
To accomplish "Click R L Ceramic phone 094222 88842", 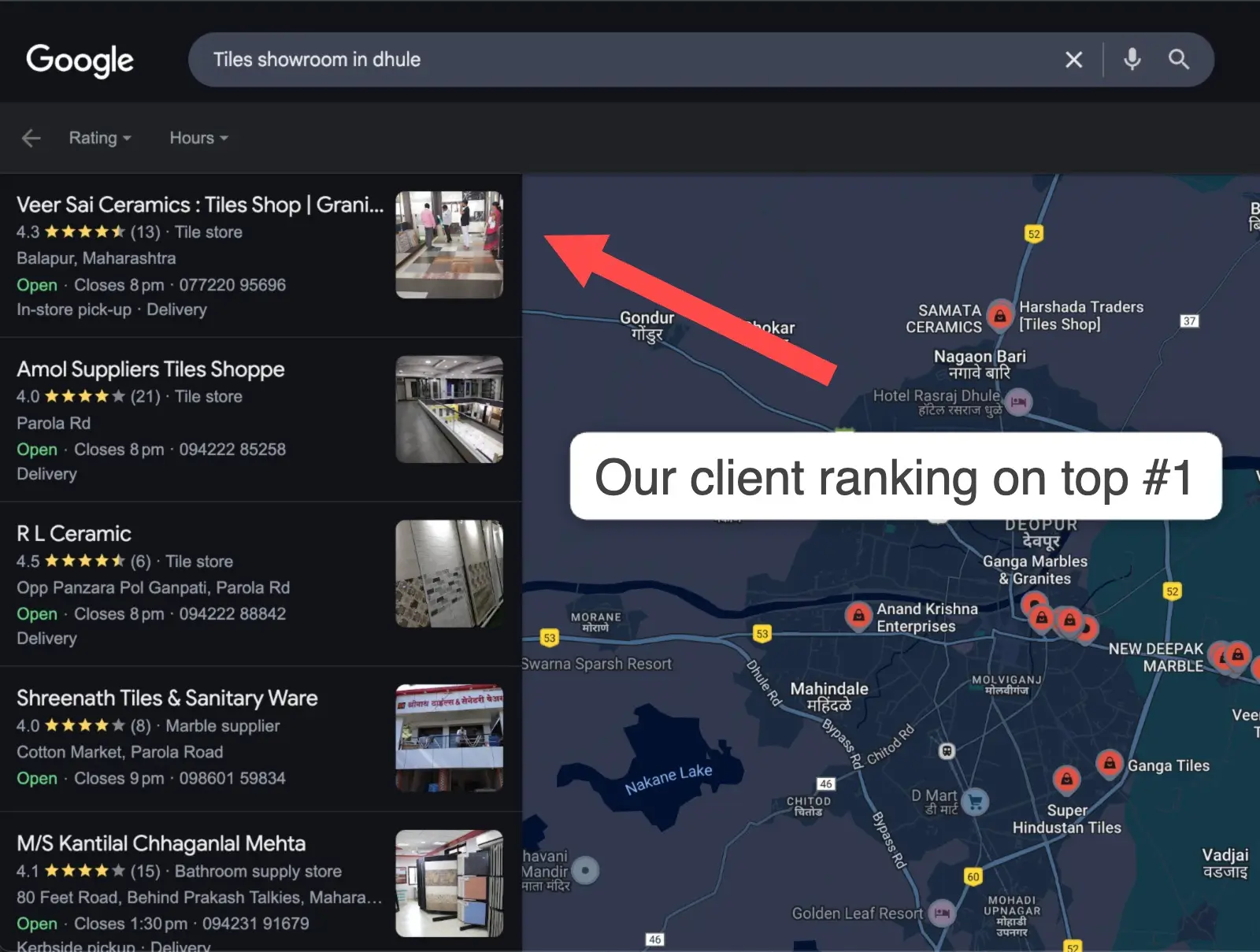I will tap(232, 613).
